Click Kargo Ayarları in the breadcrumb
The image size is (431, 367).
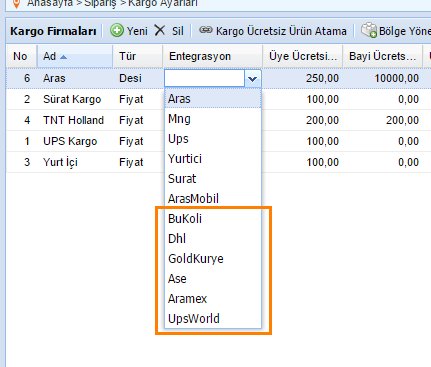pyautogui.click(x=163, y=3)
